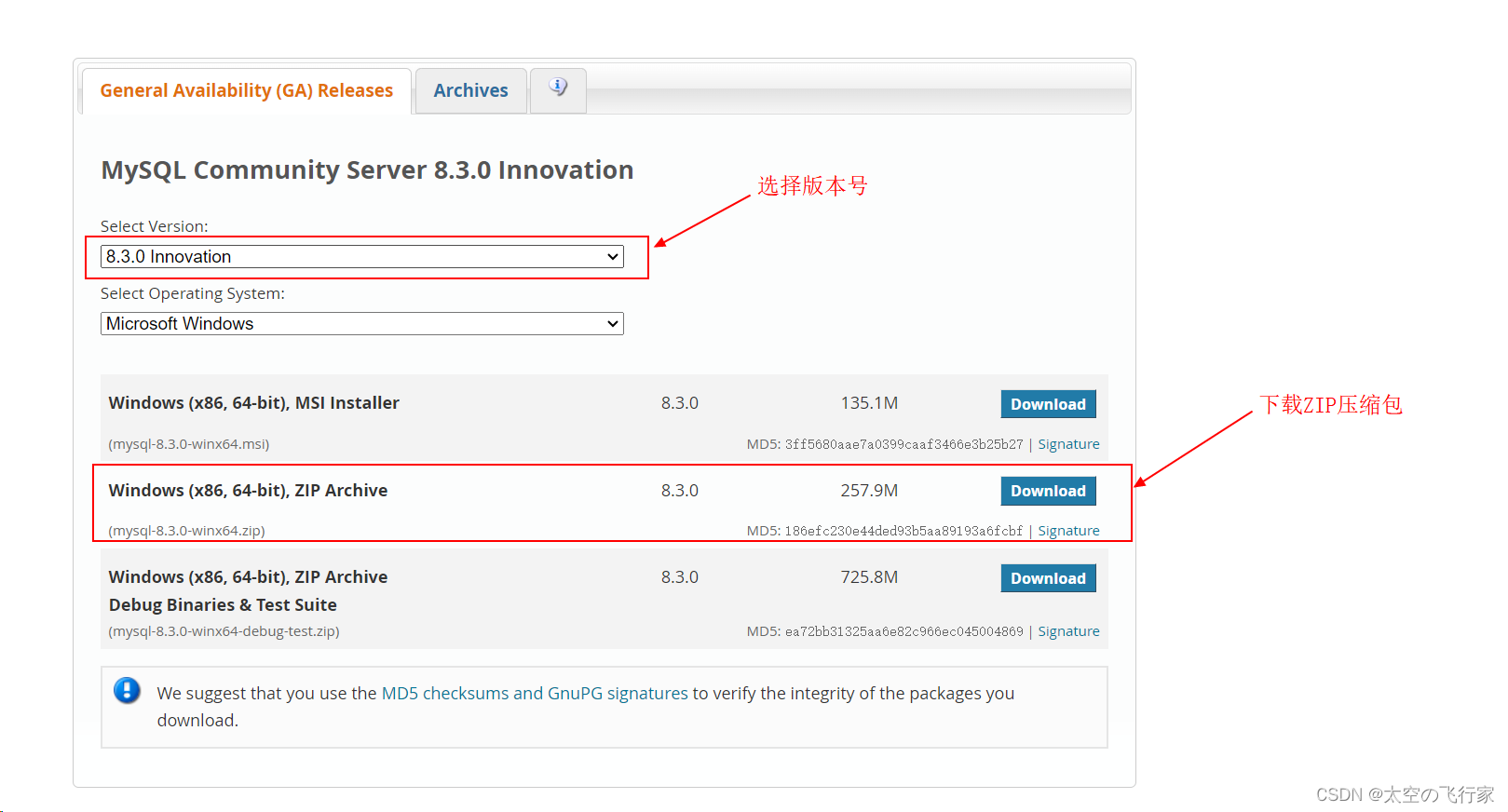1508x812 pixels.
Task: Click the 725.8M file size
Action: coord(869,577)
